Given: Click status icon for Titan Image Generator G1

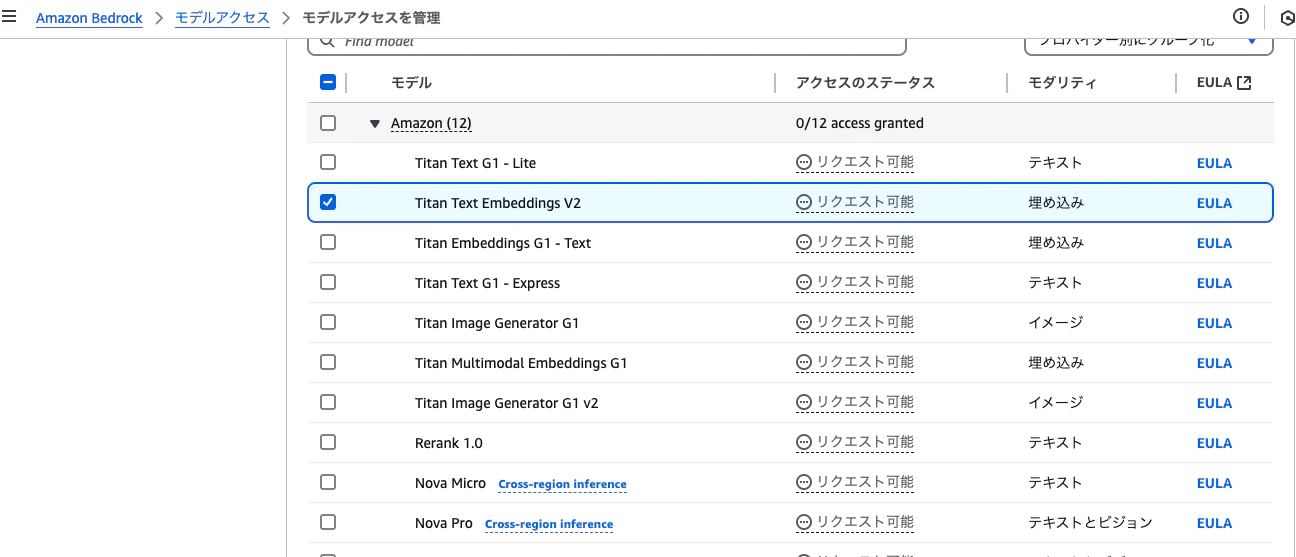Looking at the screenshot, I should pos(804,322).
